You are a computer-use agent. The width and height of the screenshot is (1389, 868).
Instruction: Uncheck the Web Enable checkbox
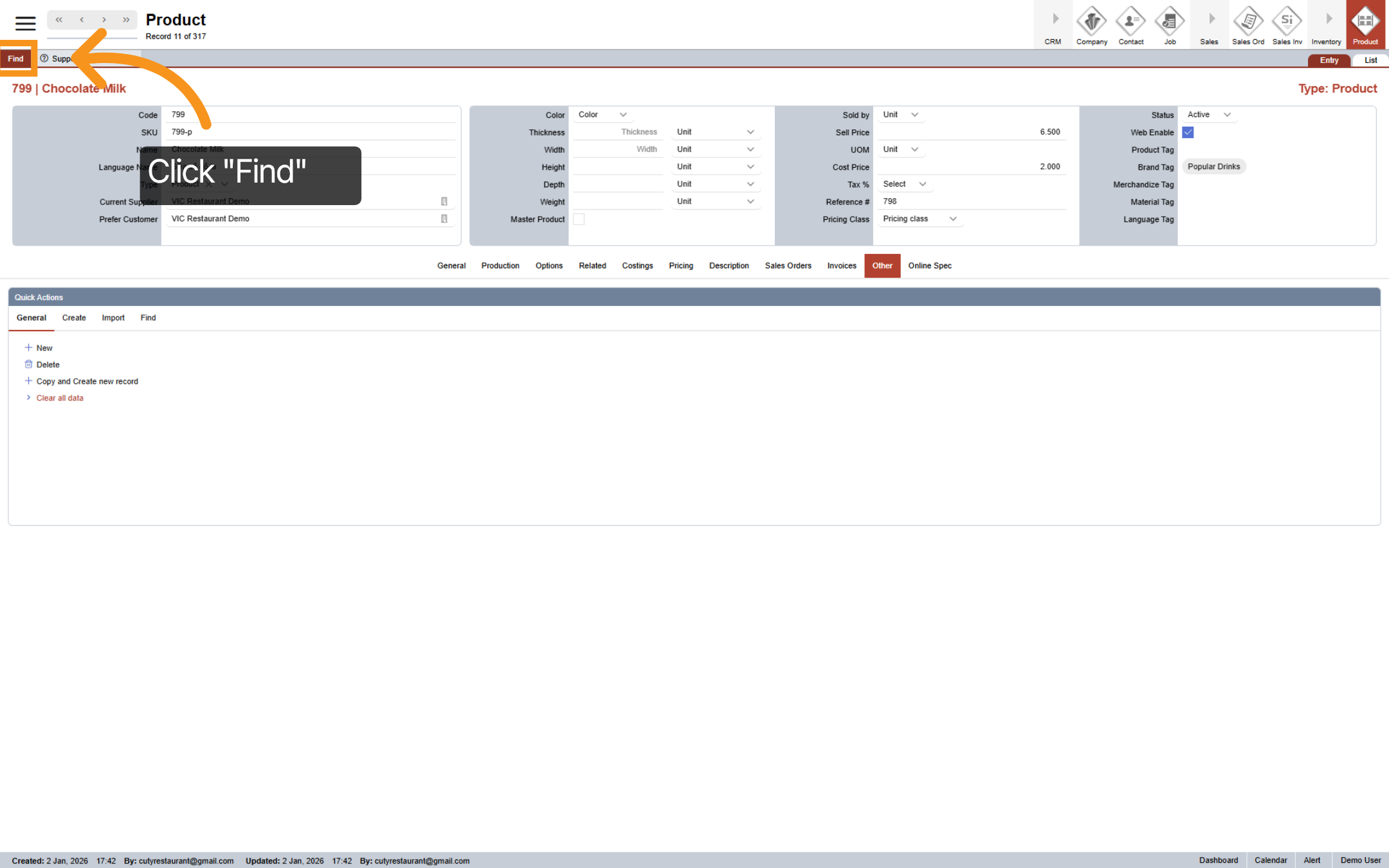coord(1188,132)
